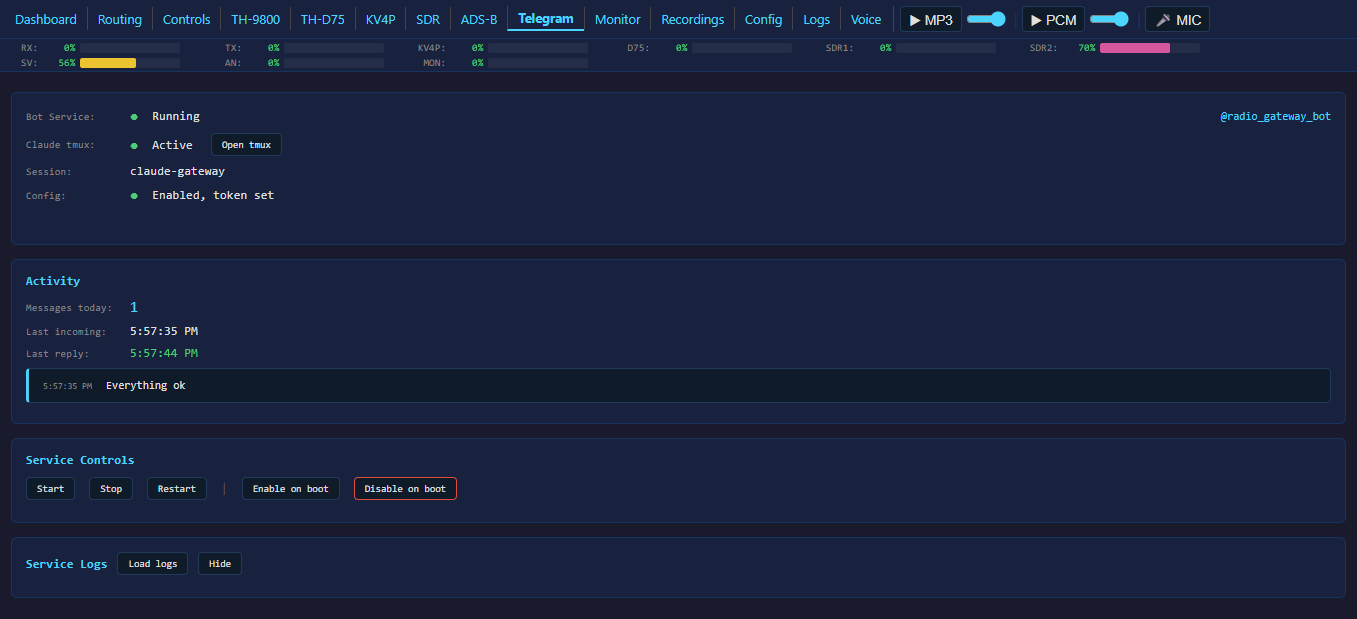Load the service logs

[x=153, y=564]
